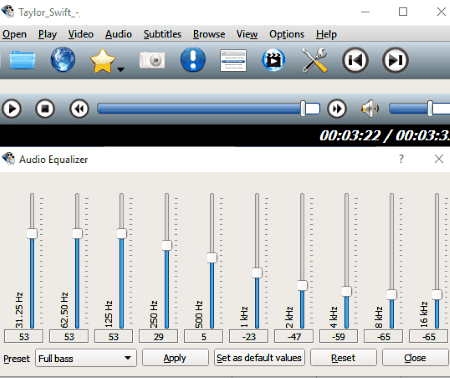Click the 4 kHz equalizer slider handle

coord(347,291)
